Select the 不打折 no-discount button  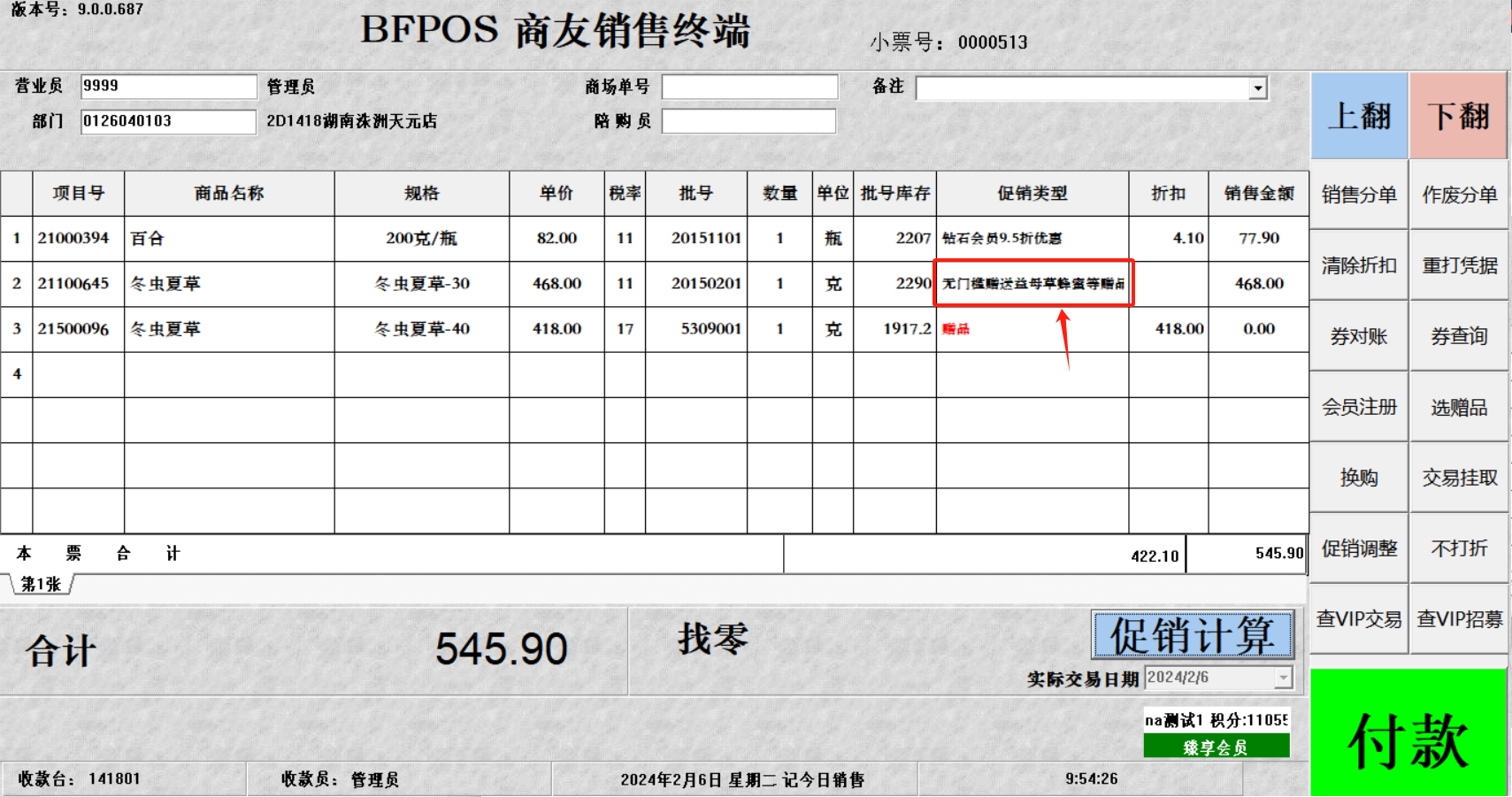point(1458,548)
